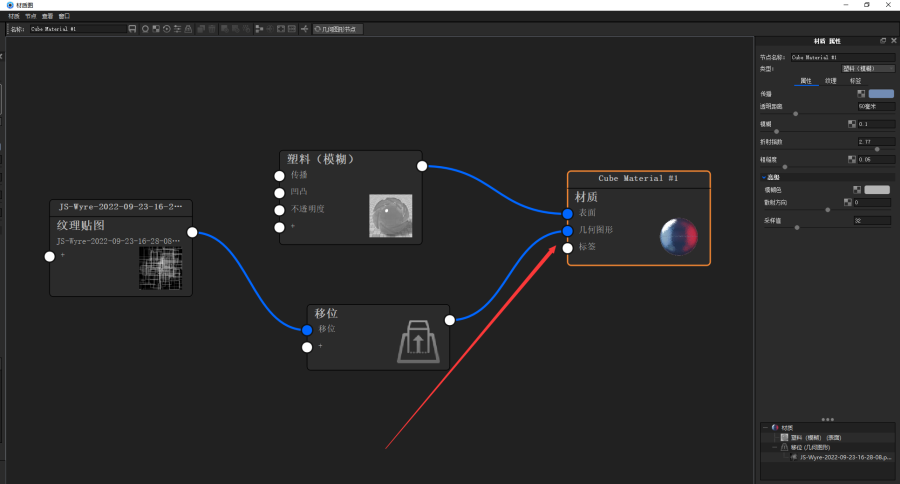
Task: Click the texture icon next to 镜面色
Action: click(857, 189)
